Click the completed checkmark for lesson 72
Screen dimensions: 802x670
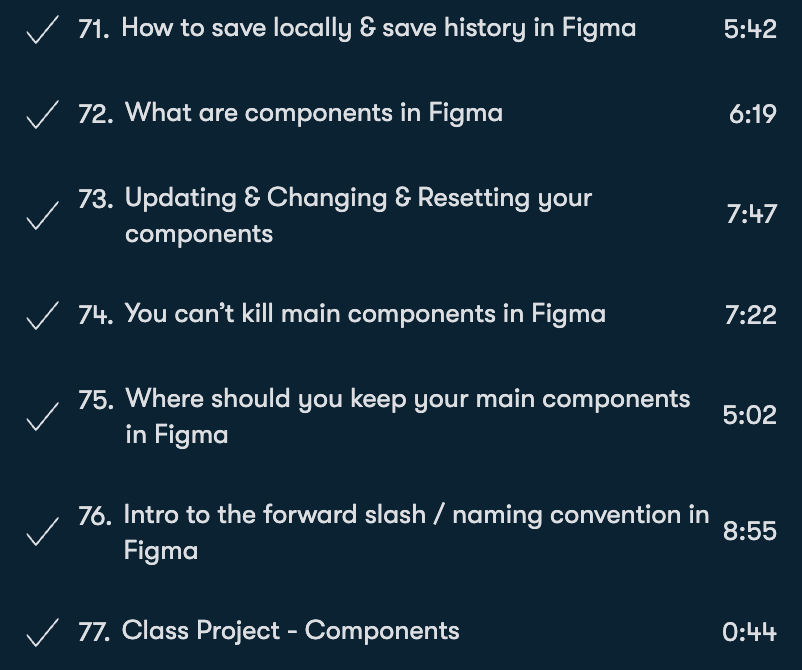tap(40, 115)
